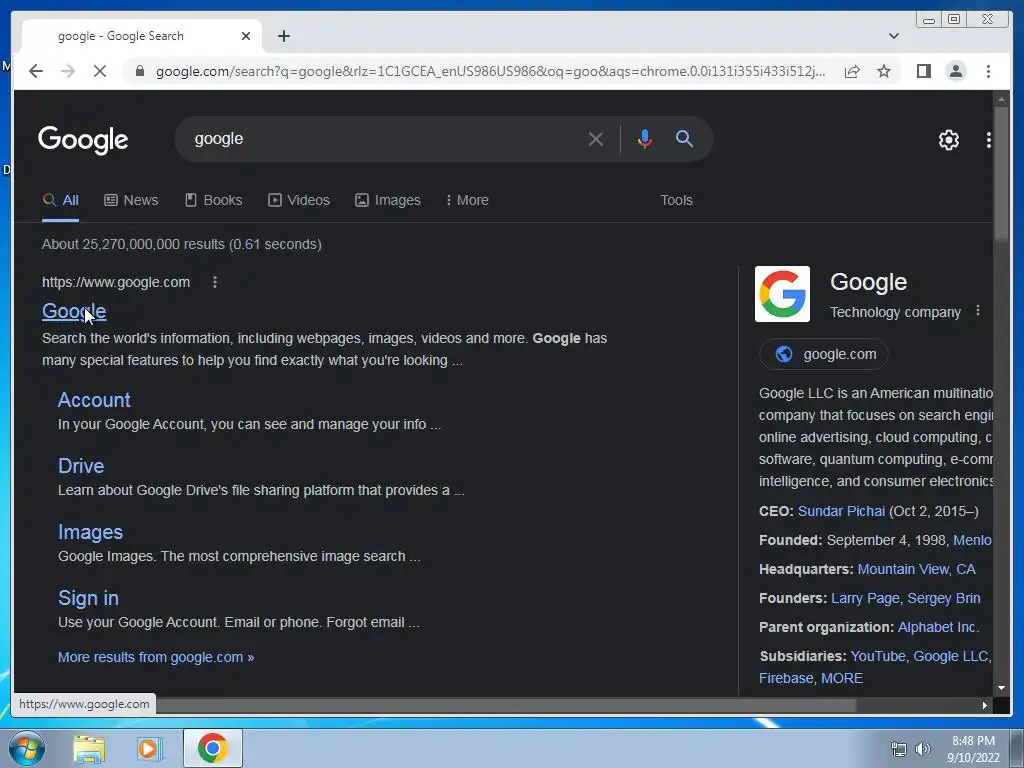This screenshot has height=768, width=1024.
Task: Open a new tab with plus button
Action: click(283, 36)
